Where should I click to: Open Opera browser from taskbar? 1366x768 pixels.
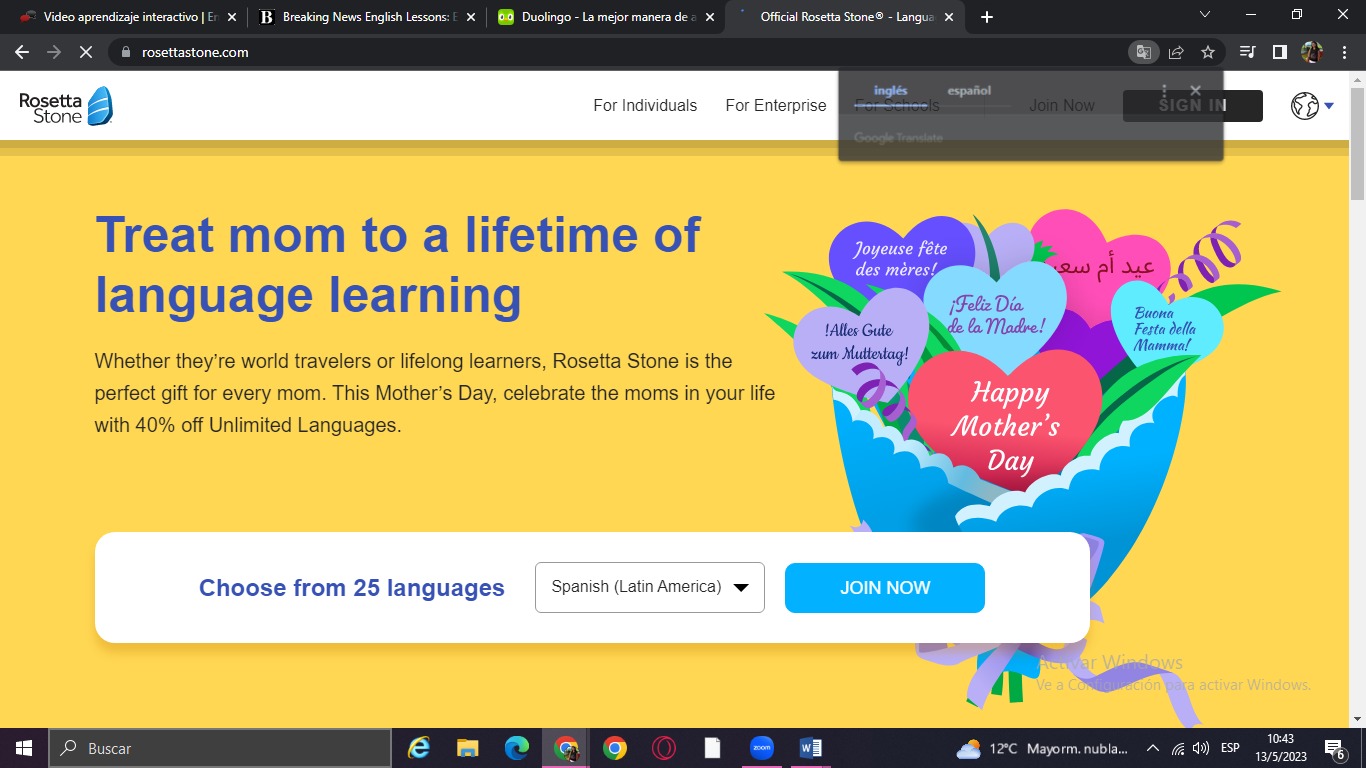pyautogui.click(x=664, y=748)
